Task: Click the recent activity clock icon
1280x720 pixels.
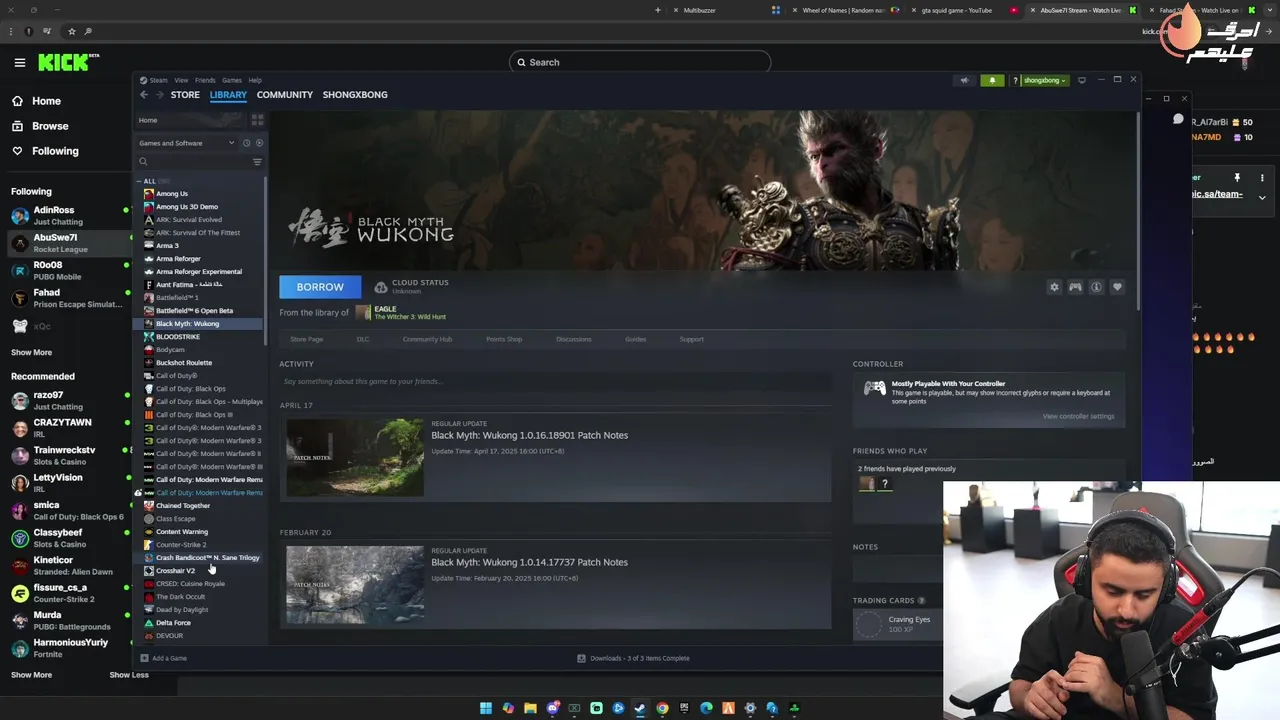Action: (x=247, y=143)
